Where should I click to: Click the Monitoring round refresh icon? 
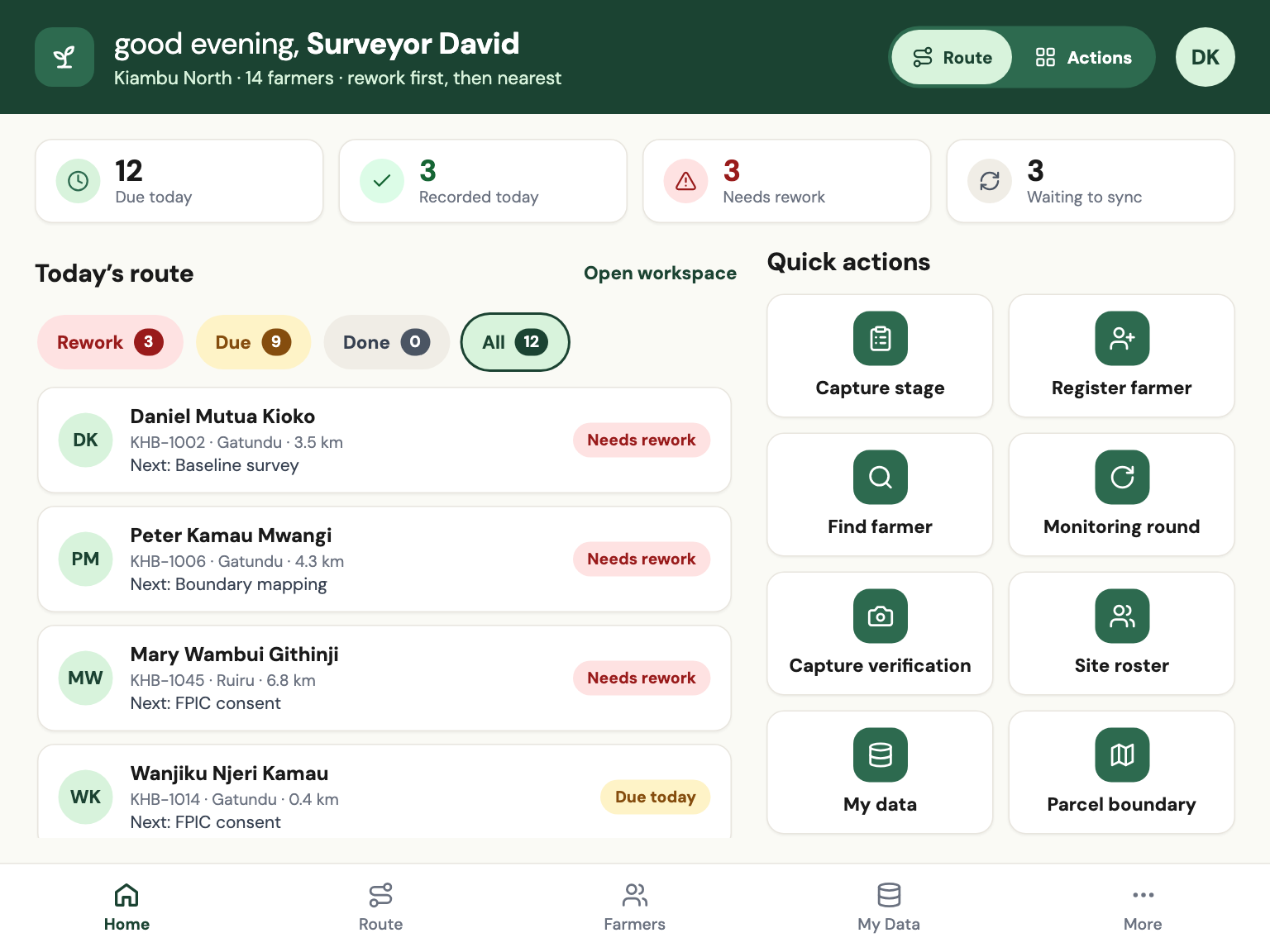[1122, 477]
